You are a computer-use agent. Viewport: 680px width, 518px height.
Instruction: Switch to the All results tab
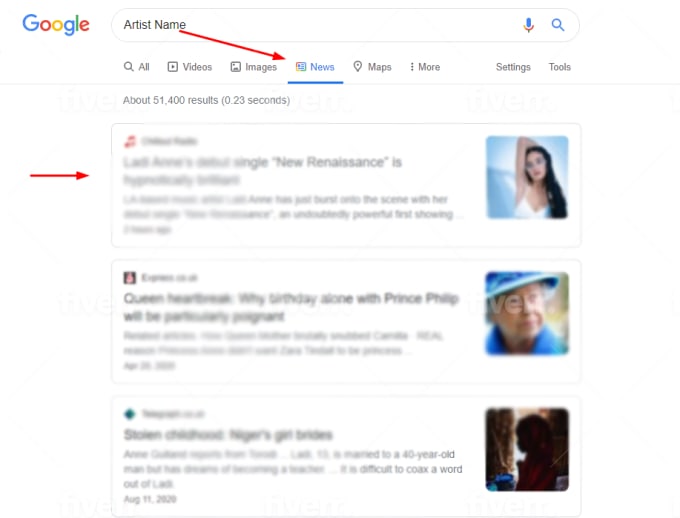pyautogui.click(x=136, y=67)
